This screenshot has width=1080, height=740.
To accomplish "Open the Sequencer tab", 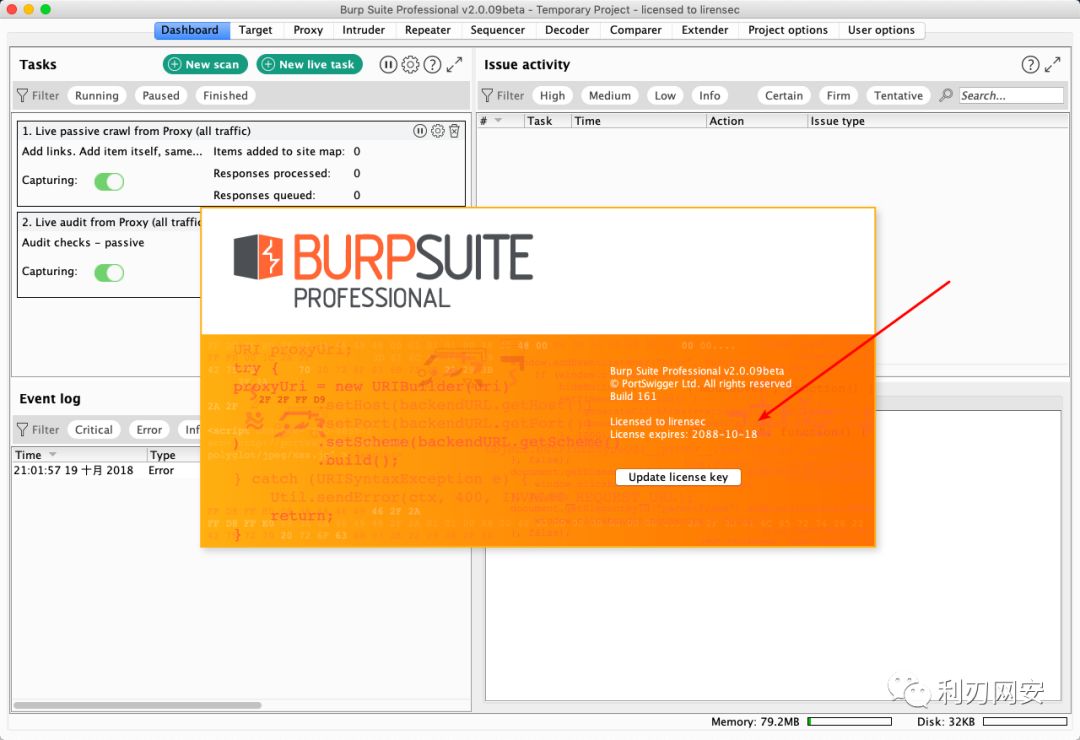I will point(497,30).
